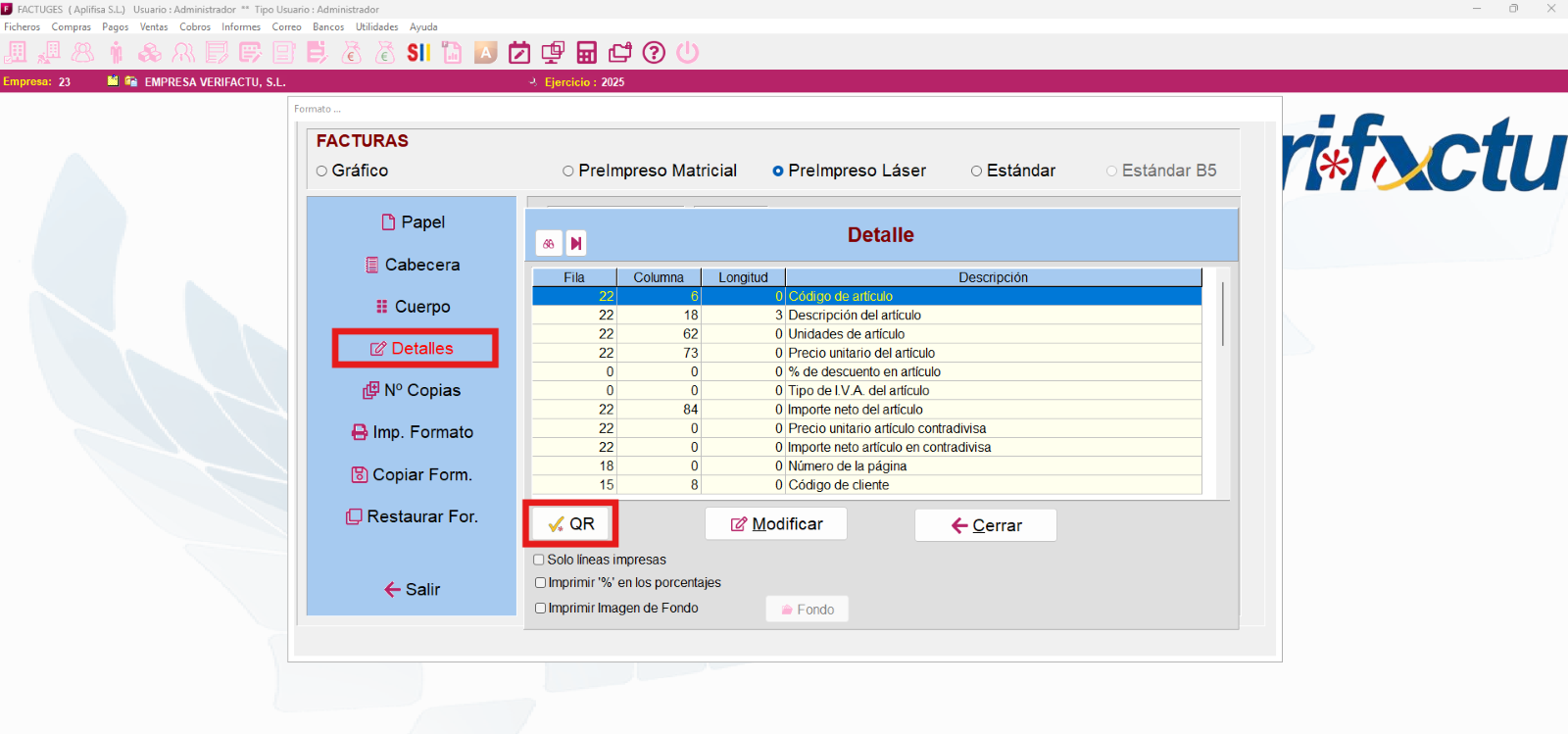Select the 'Unidades de artículo' row
The height and width of the screenshot is (734, 1568).
(x=867, y=334)
